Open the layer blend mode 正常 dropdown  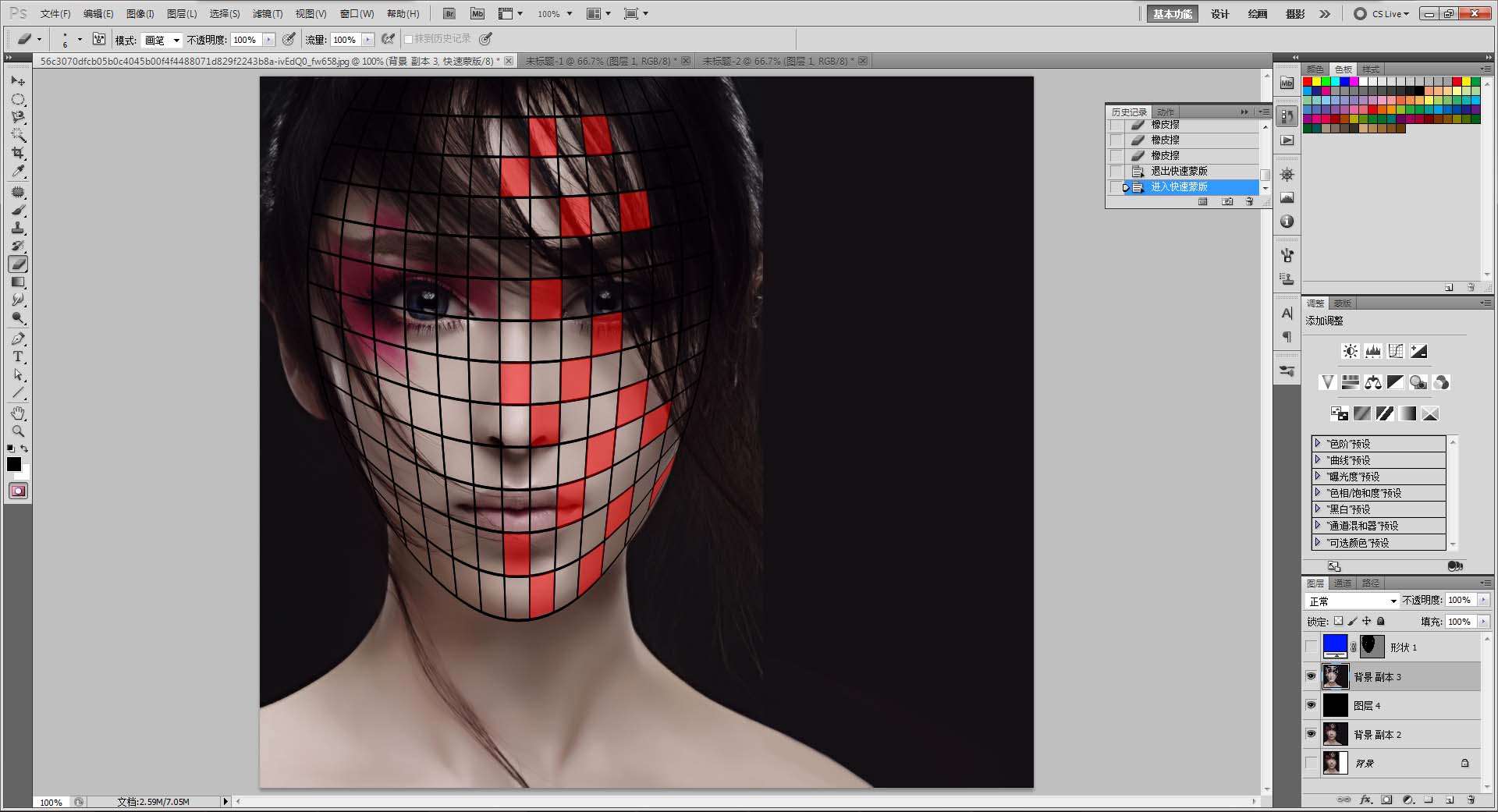[1352, 601]
